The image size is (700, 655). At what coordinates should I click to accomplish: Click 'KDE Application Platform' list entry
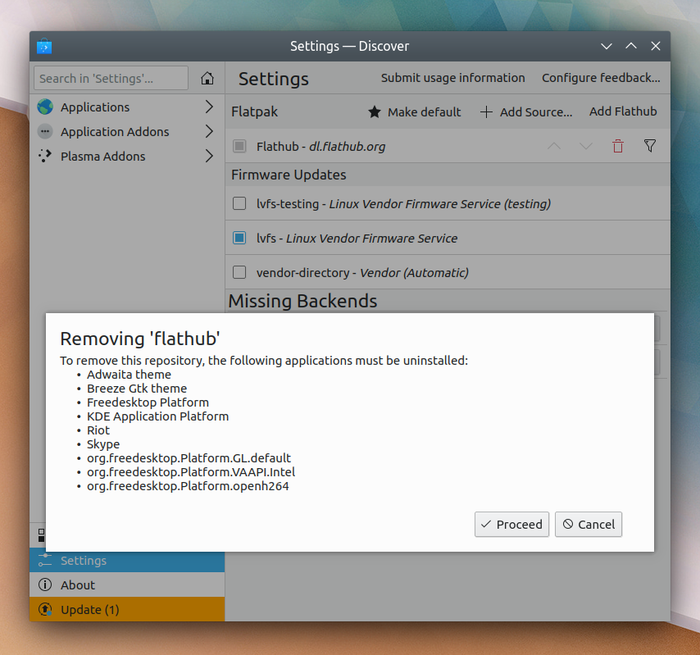pyautogui.click(x=158, y=417)
